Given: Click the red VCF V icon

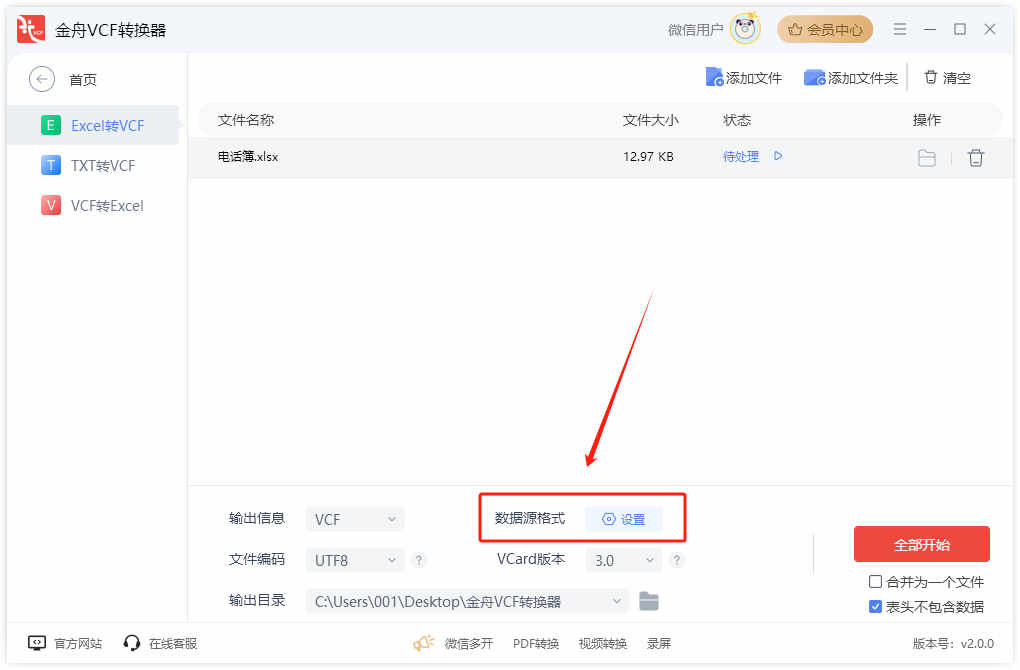Looking at the screenshot, I should tap(51, 206).
